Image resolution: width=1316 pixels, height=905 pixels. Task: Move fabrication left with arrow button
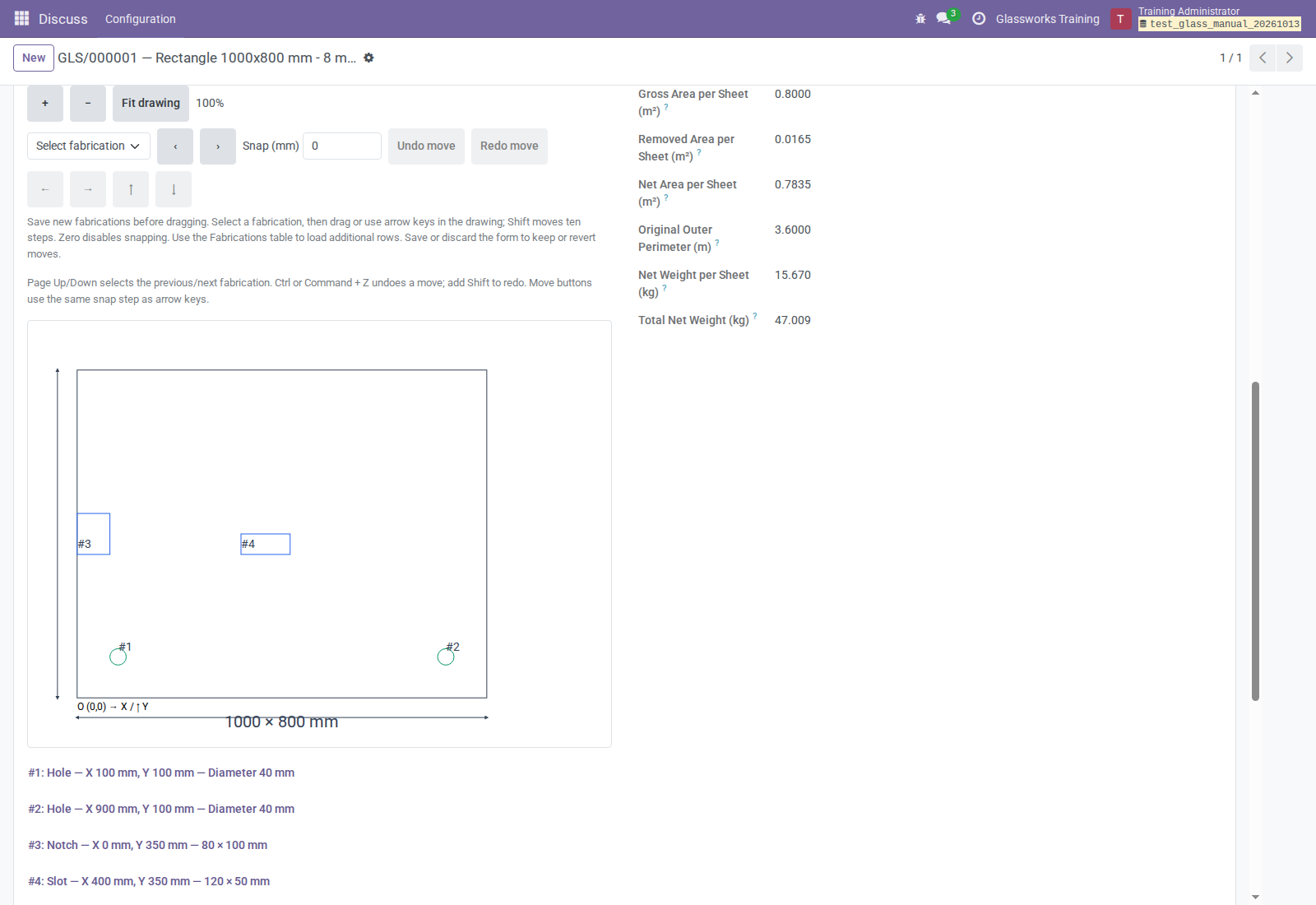click(x=45, y=189)
